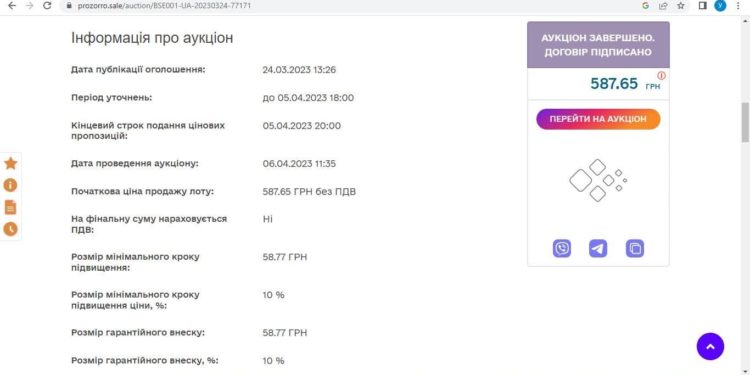
Task: Click publication date 24.03.2023 13:26
Action: click(299, 70)
